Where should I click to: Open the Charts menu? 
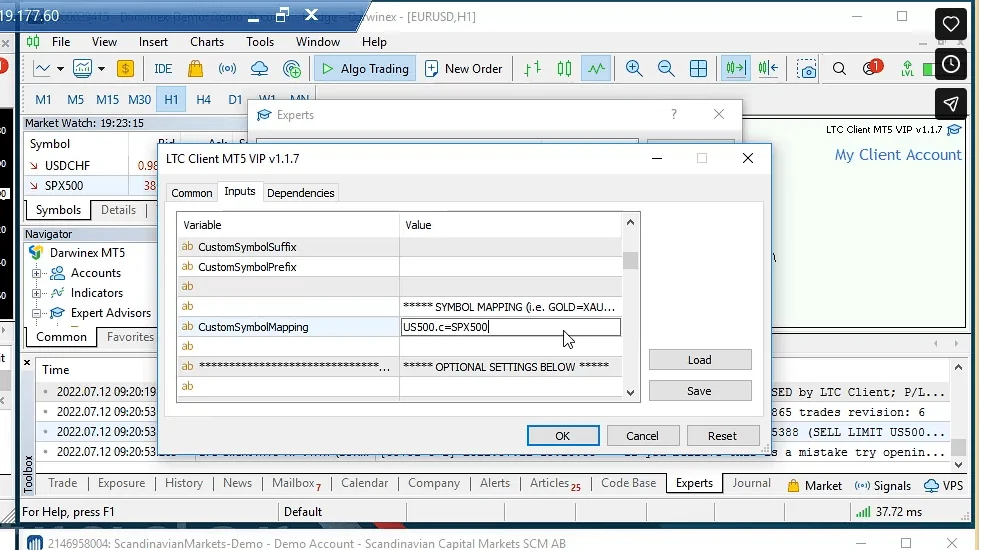[207, 42]
